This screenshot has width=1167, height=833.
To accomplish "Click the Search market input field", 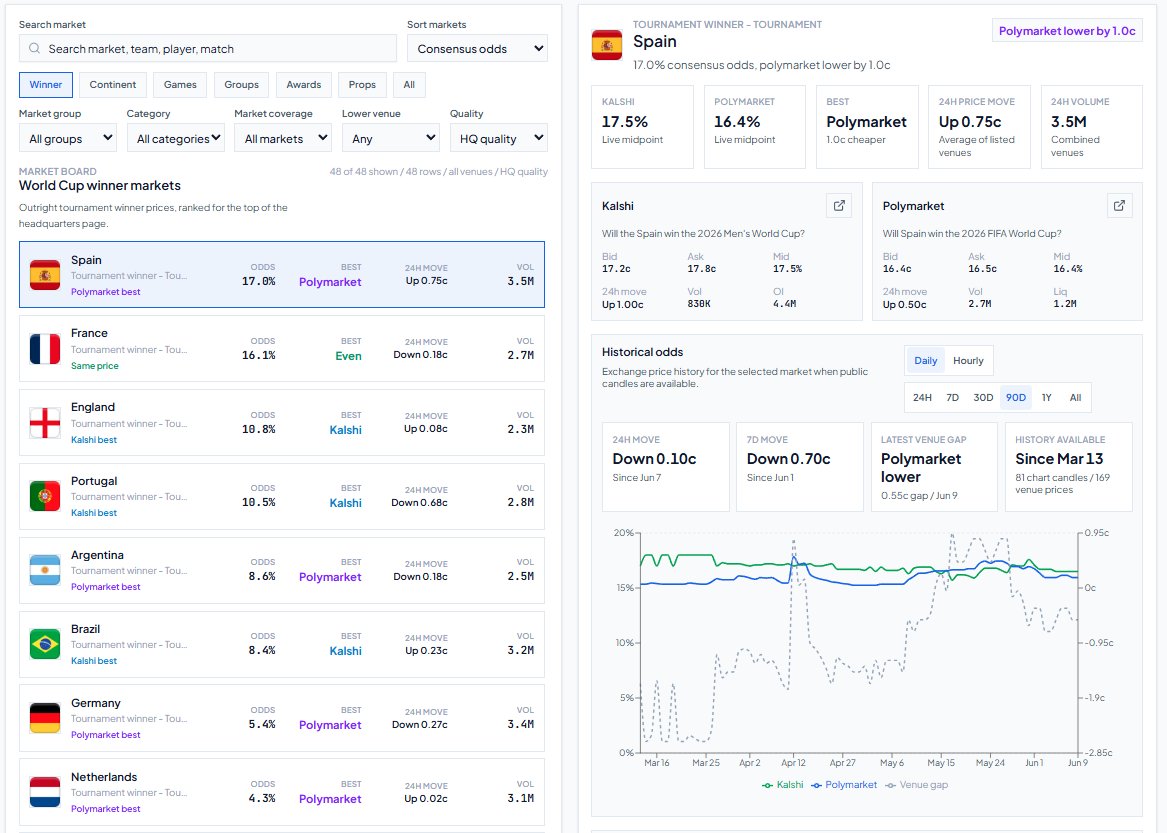I will click(208, 48).
